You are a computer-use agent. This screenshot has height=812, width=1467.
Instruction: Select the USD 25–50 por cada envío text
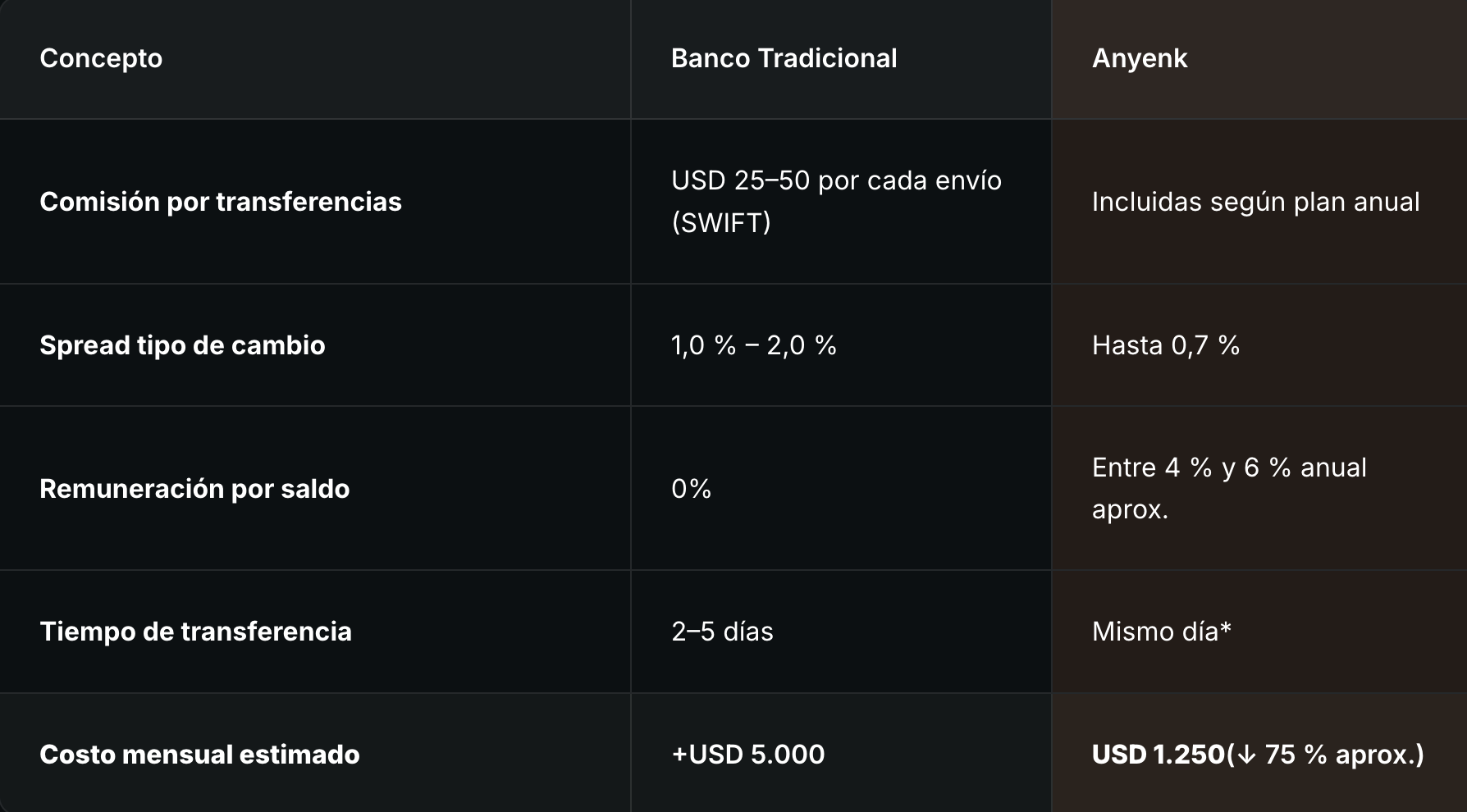[835, 180]
